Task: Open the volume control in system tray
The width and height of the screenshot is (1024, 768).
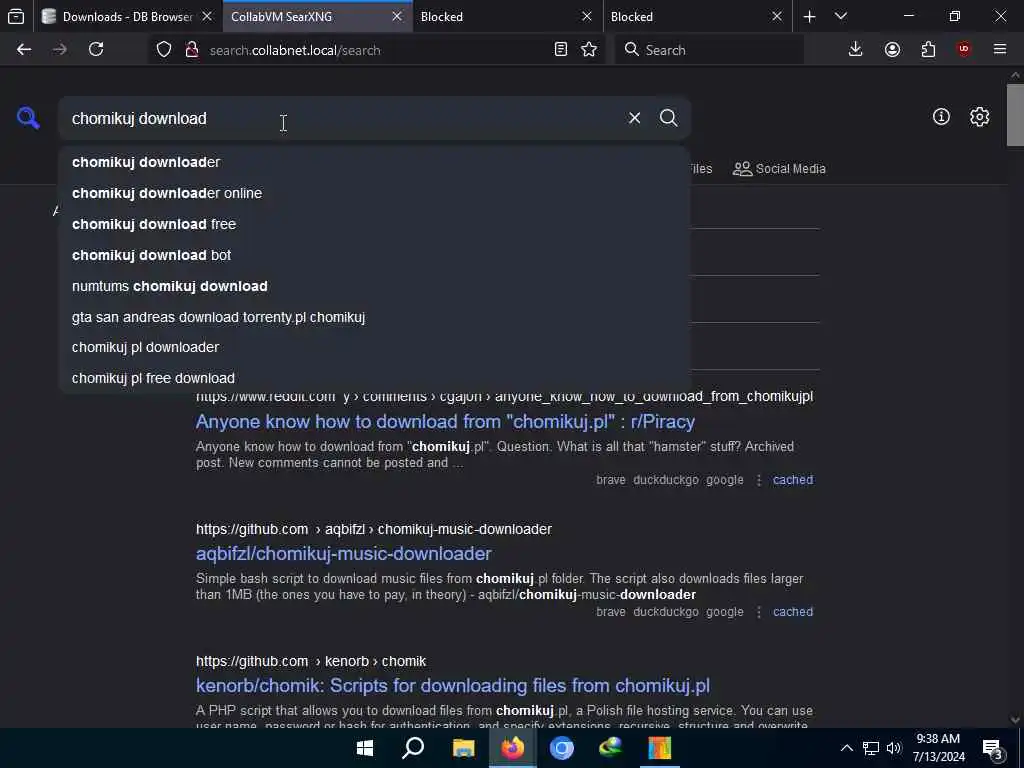Action: click(x=894, y=748)
